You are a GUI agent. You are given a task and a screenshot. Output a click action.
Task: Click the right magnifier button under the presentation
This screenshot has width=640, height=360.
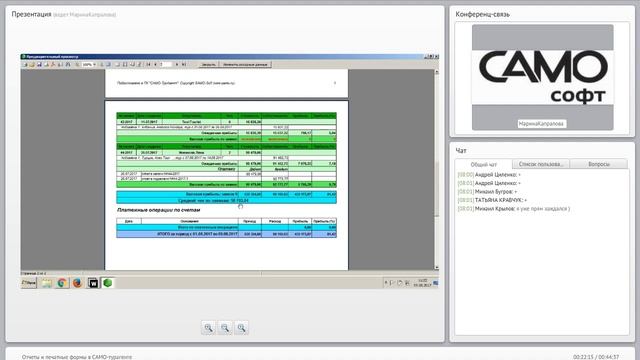241,328
